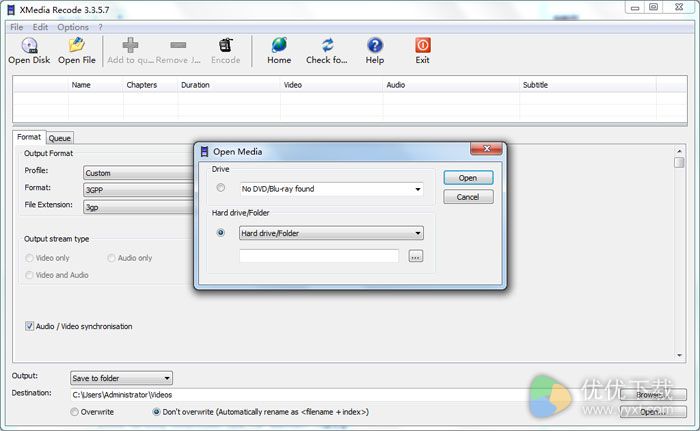Viewport: 700px width, 431px height.
Task: Click the Open button in dialog
Action: (468, 178)
